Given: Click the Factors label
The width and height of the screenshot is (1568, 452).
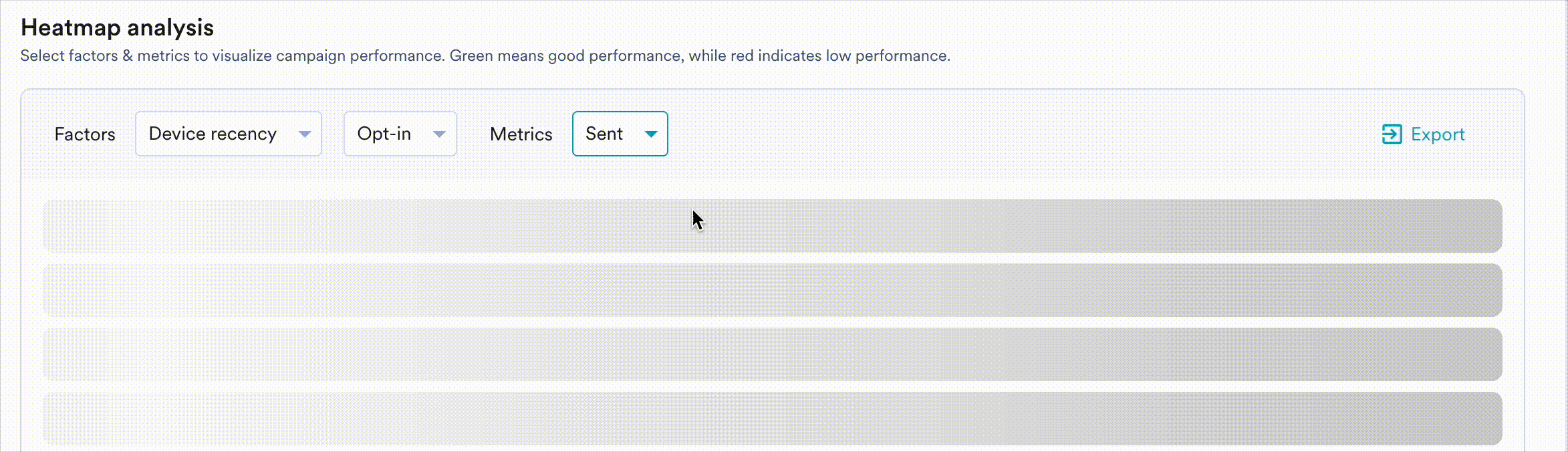Looking at the screenshot, I should click(85, 134).
